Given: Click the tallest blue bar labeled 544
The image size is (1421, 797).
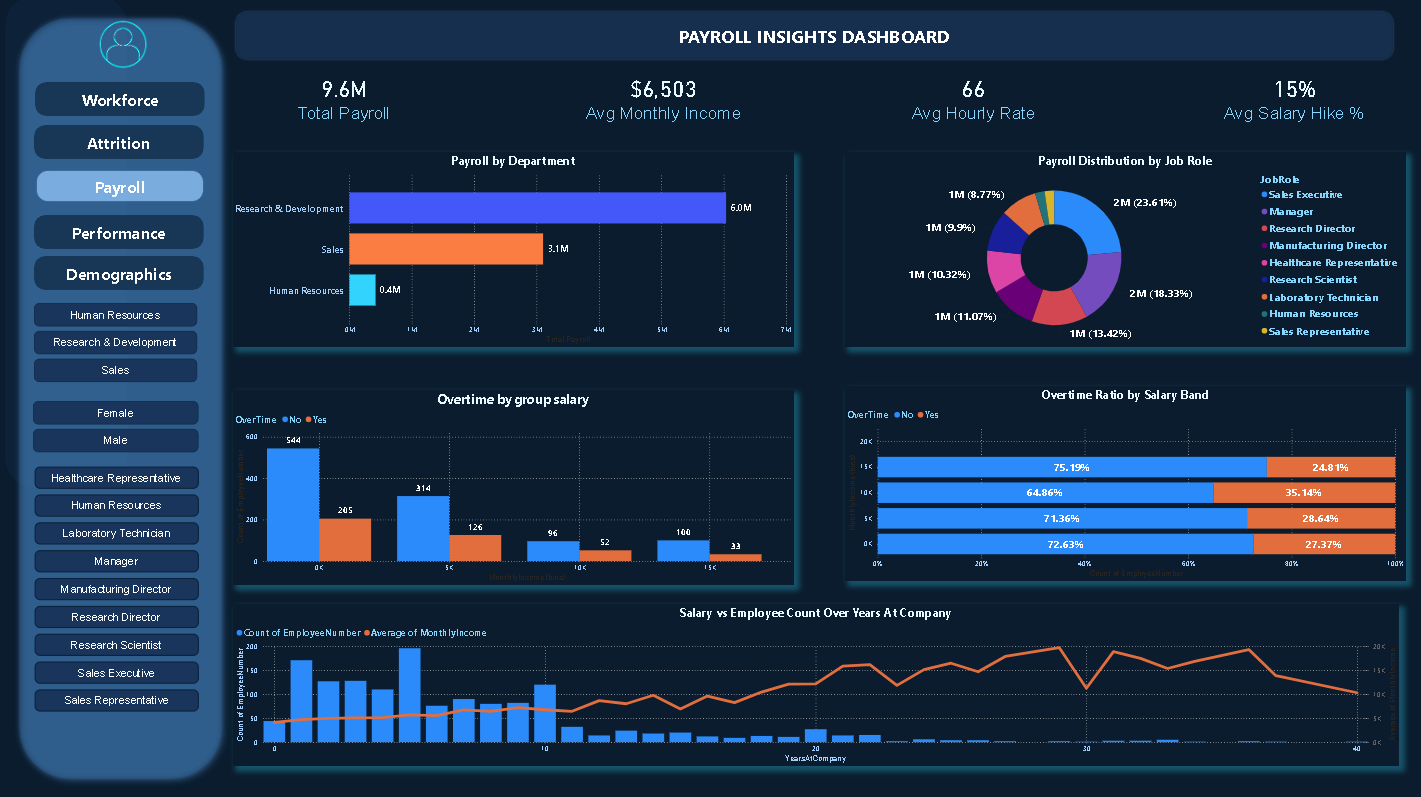Looking at the screenshot, I should pyautogui.click(x=293, y=504).
